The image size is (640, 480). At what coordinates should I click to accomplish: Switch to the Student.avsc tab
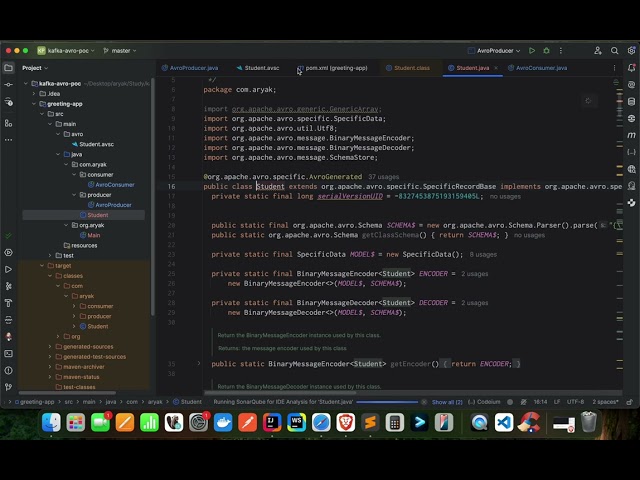[261, 68]
